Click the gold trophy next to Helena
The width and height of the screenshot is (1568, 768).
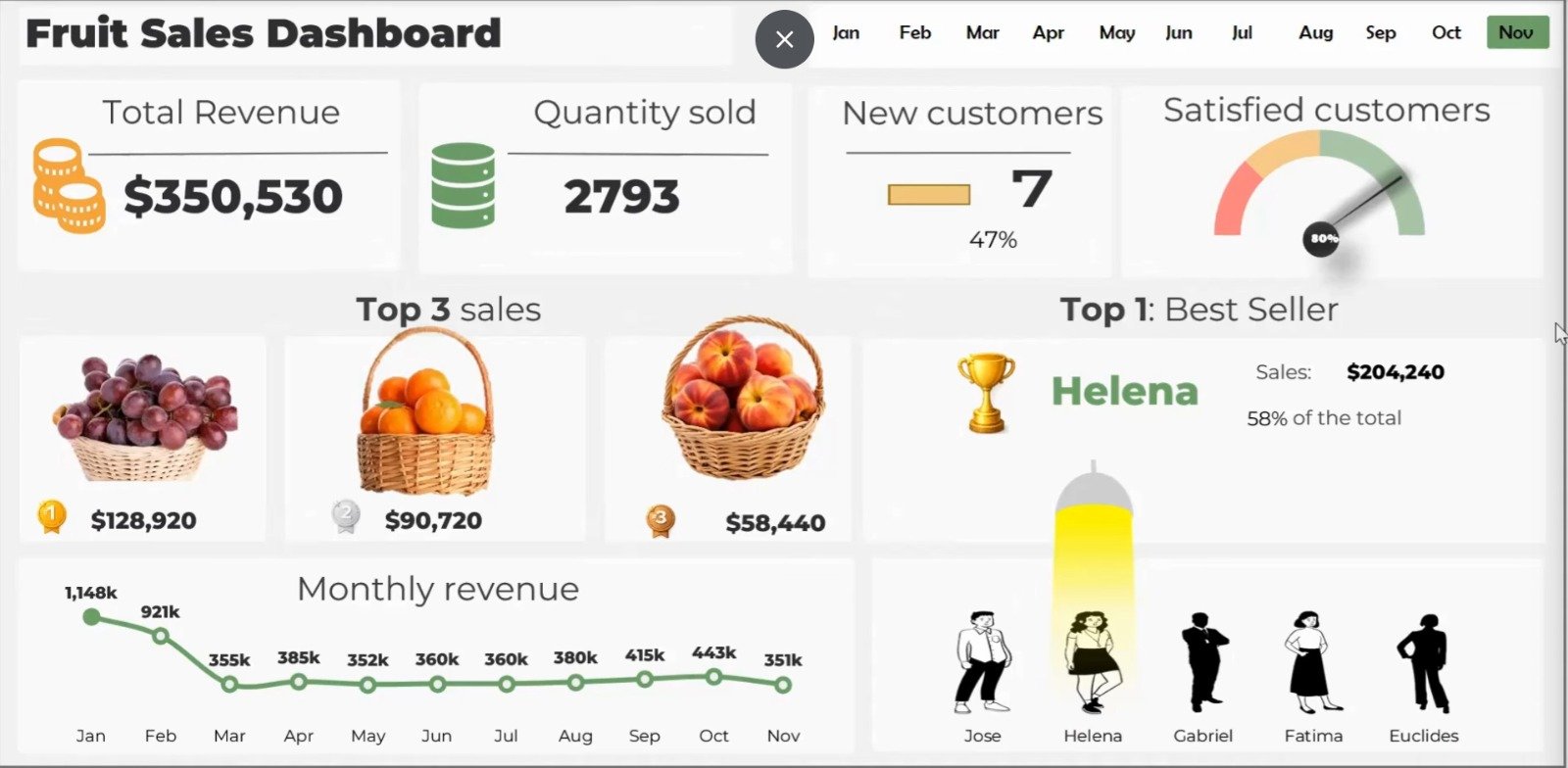[x=987, y=390]
